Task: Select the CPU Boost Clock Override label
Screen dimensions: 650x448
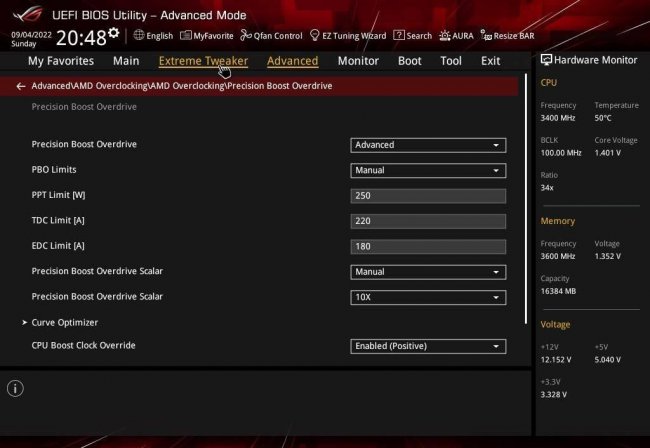Action: (x=83, y=345)
